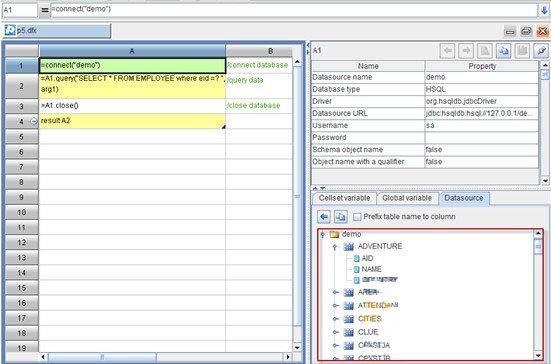Enable Prefix table name to column checkbox
Viewport: 551px width, 364px height.
pos(357,217)
